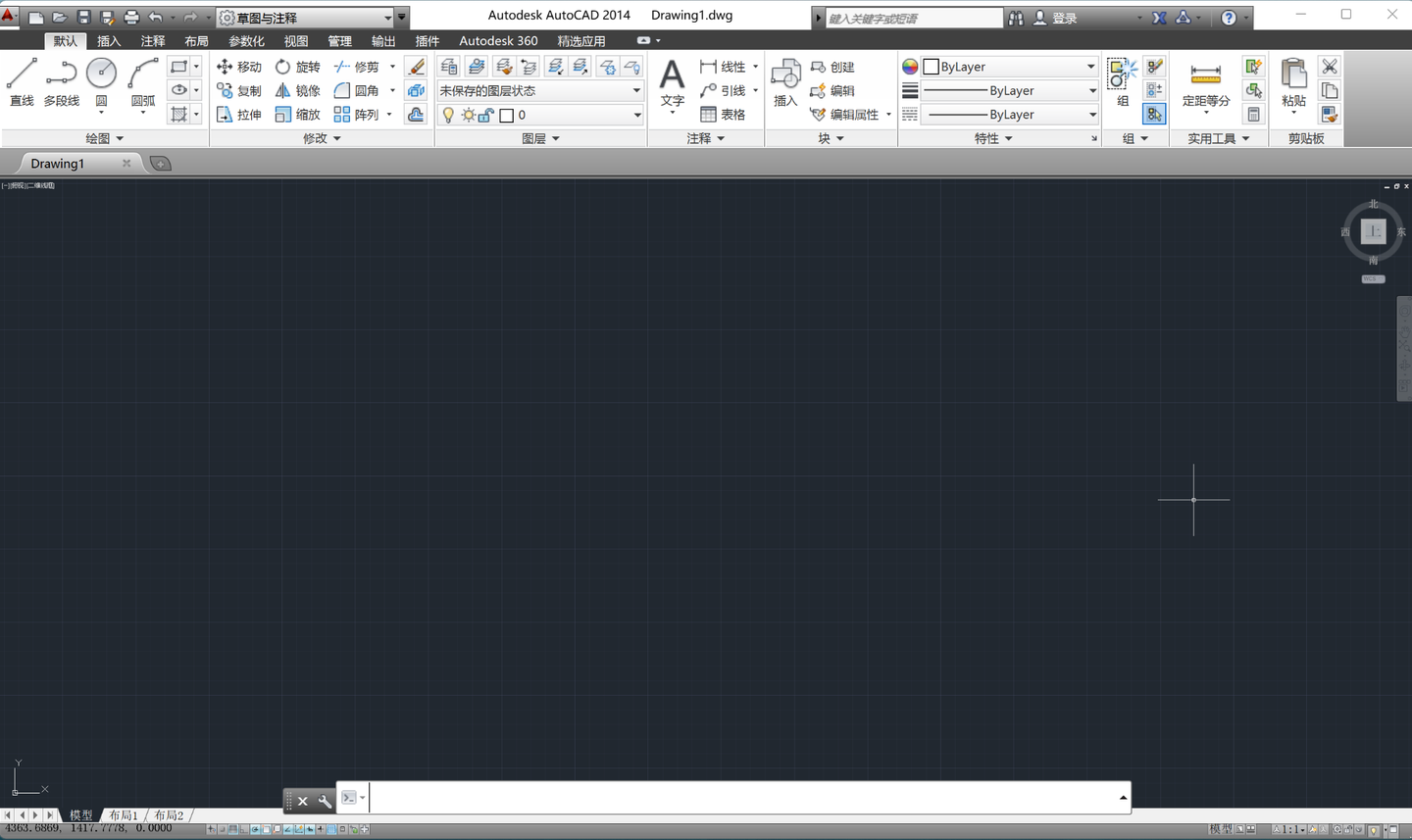1412x840 pixels.
Task: Open the Layer Properties manager icon
Action: 449,67
